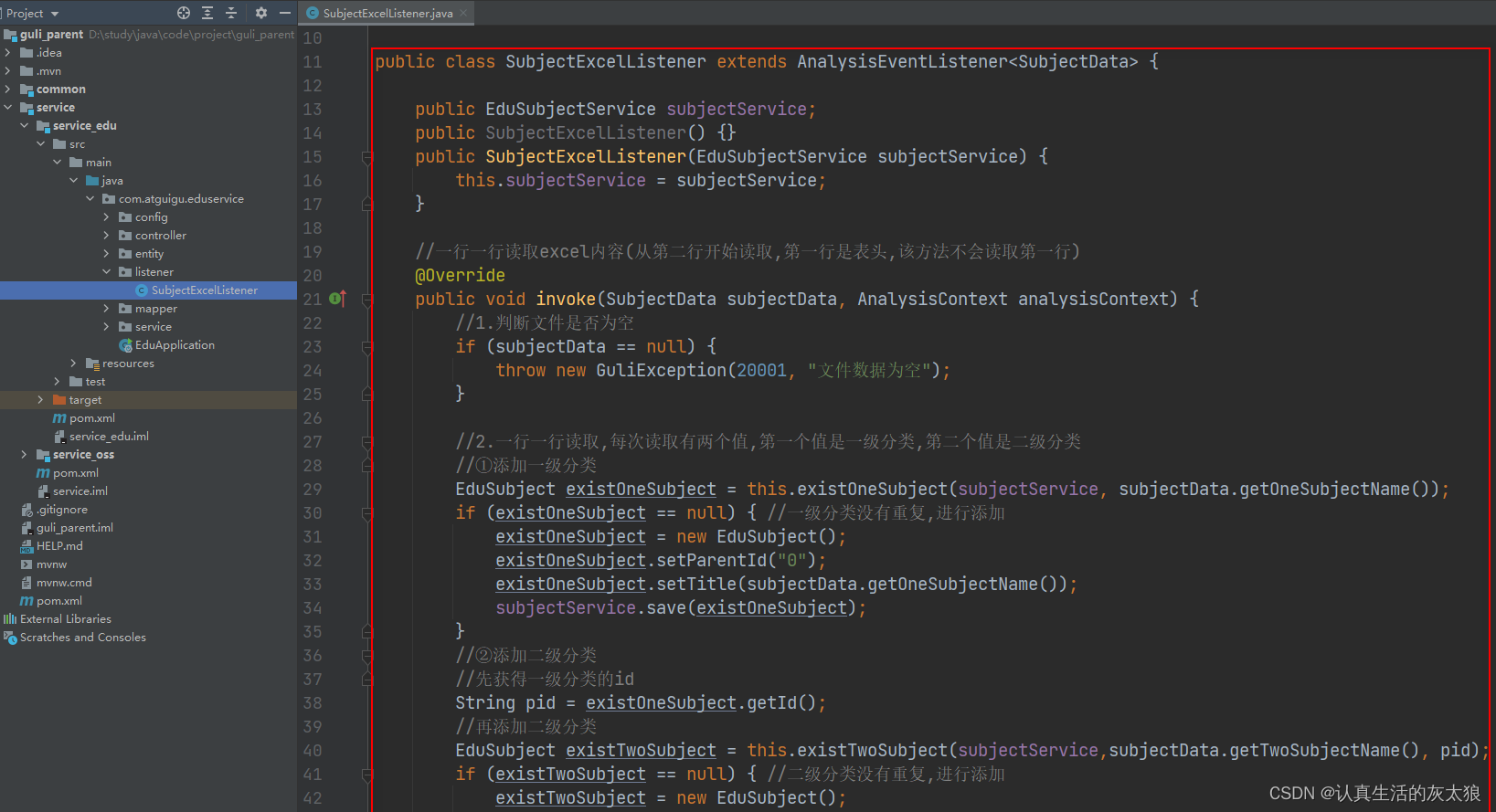Expand the entity package
This screenshot has height=812, width=1496.
(x=107, y=254)
